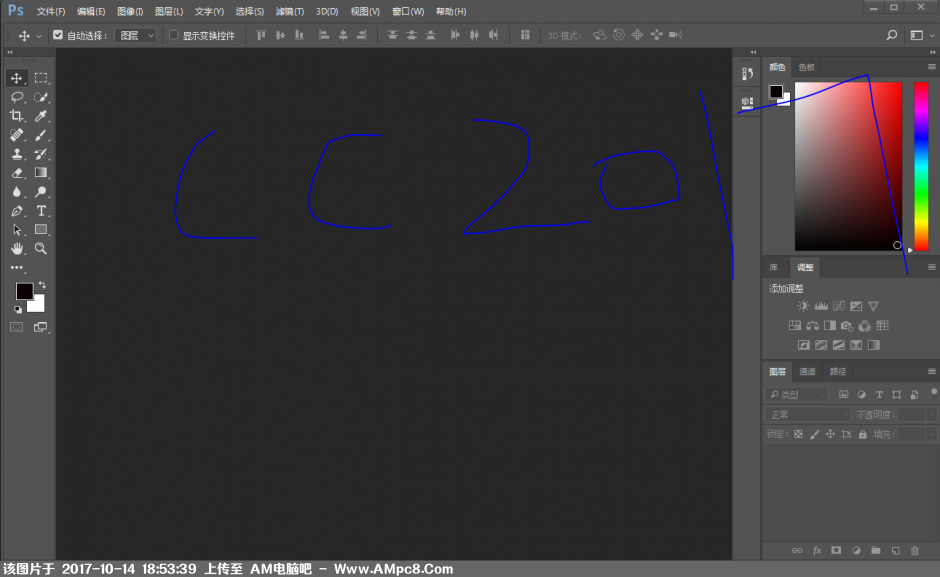Switch to the 通道 tab
The width and height of the screenshot is (940, 577).
[x=807, y=372]
